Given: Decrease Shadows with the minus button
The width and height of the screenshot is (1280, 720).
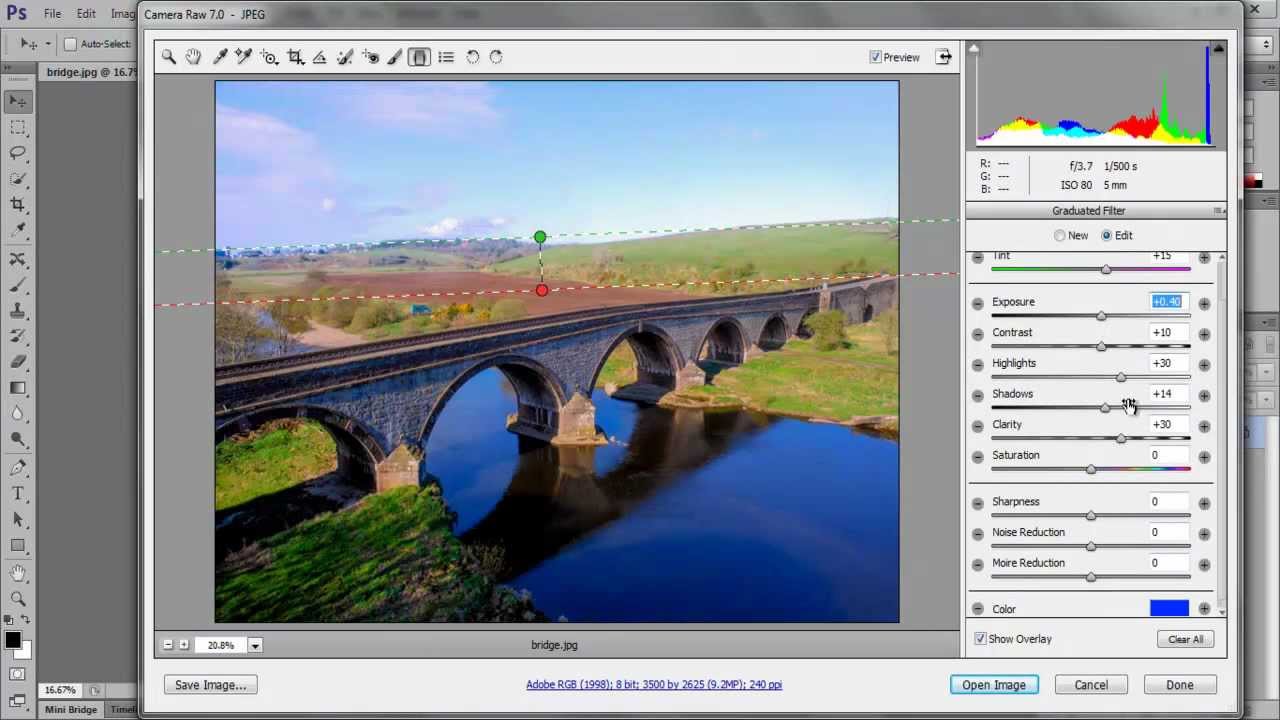Looking at the screenshot, I should (x=977, y=396).
